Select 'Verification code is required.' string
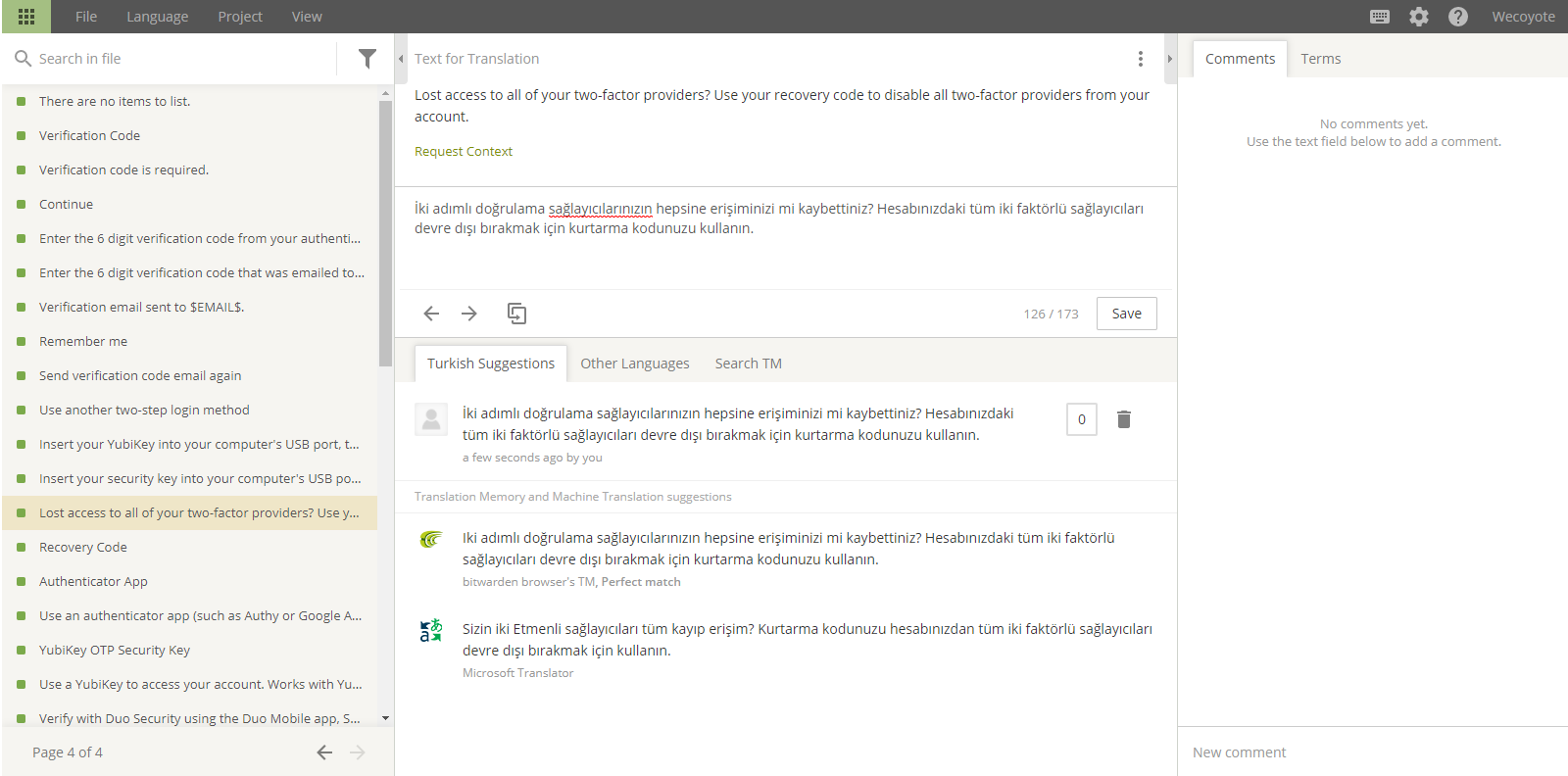 point(190,170)
